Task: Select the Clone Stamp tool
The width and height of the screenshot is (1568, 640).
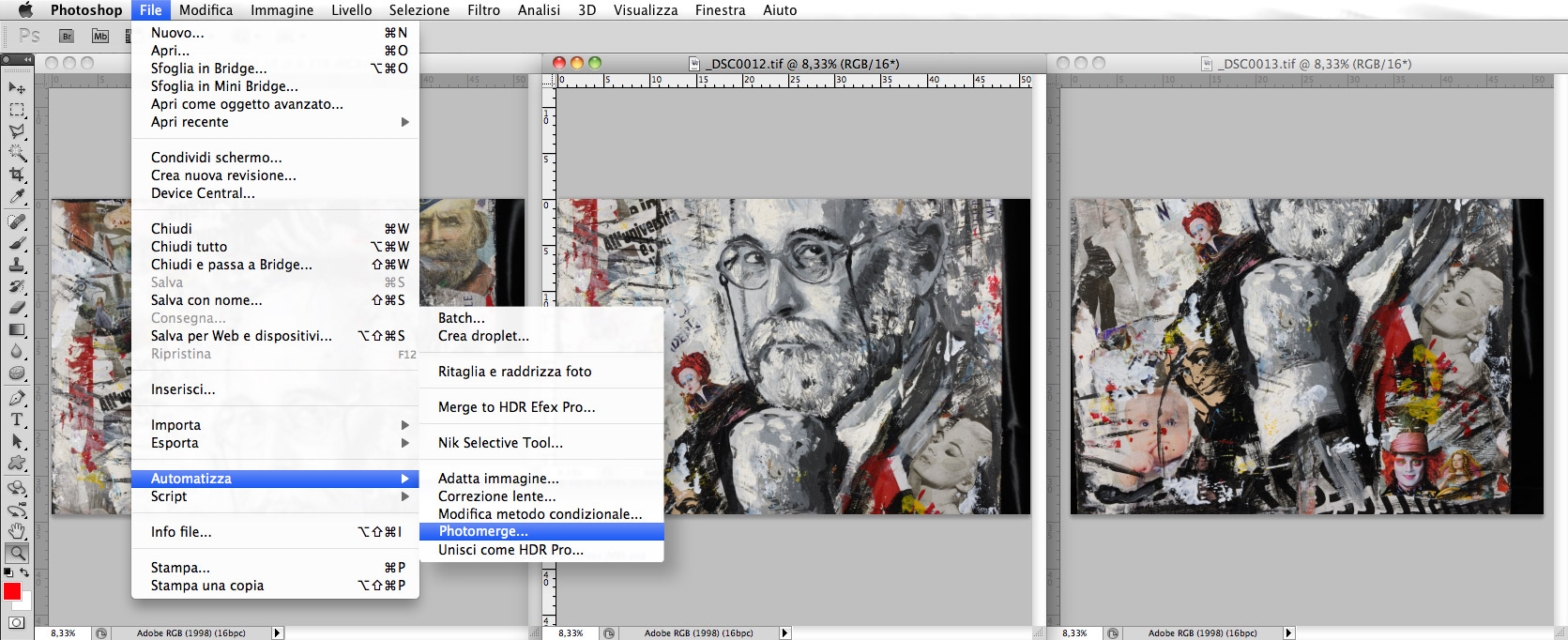Action: pyautogui.click(x=17, y=265)
